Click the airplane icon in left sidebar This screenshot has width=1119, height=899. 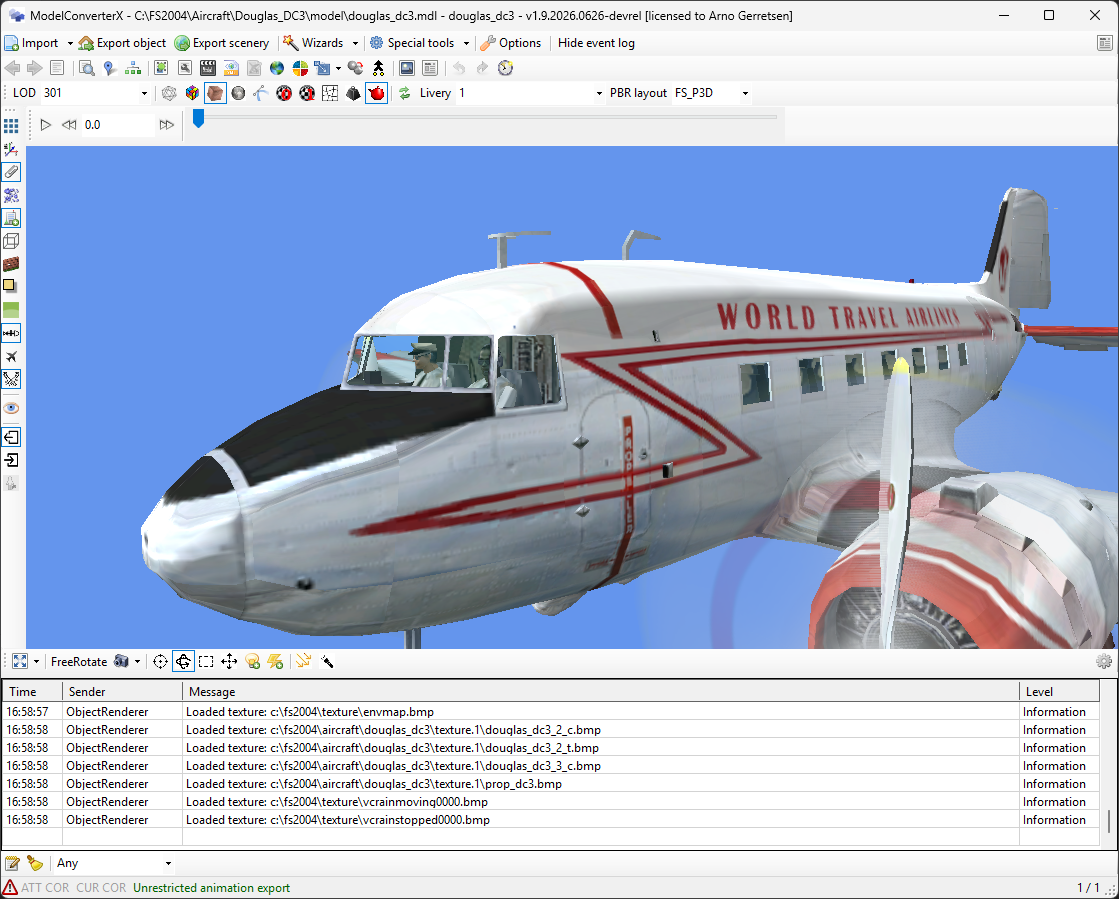[11, 357]
